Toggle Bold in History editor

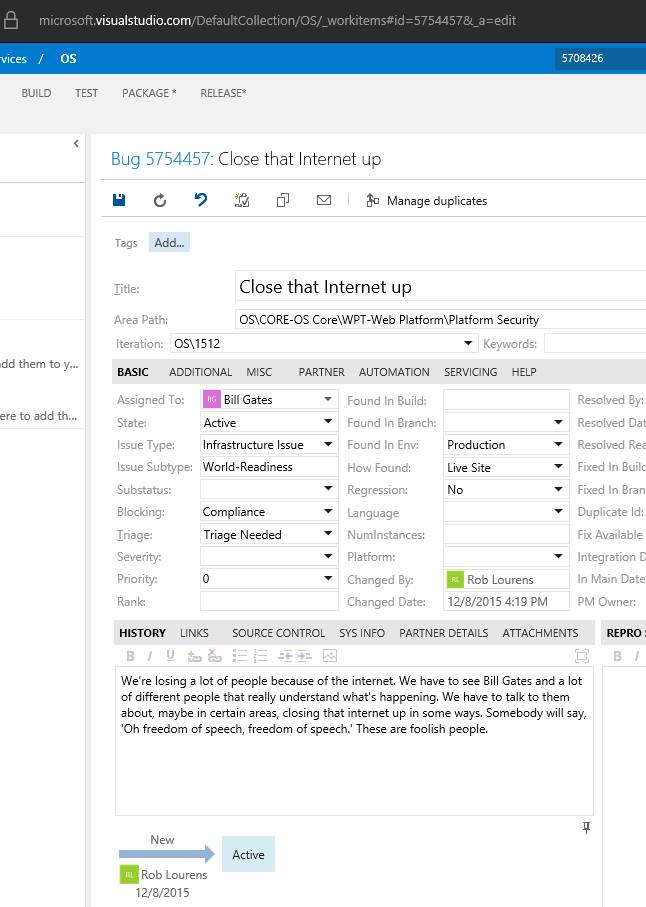tap(130, 656)
